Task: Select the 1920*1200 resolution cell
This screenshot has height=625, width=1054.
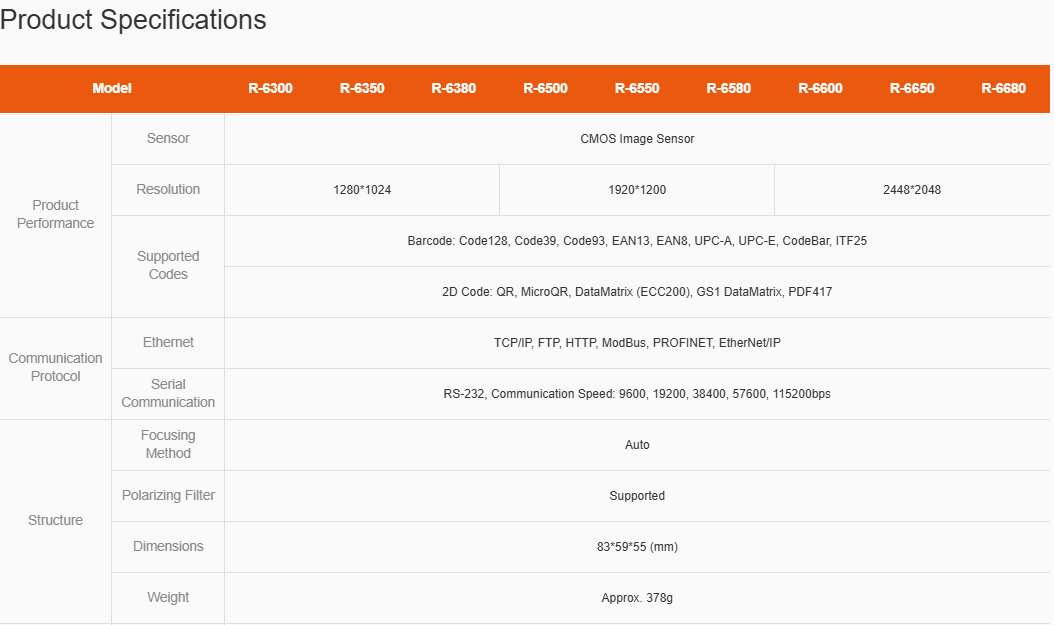Action: click(637, 190)
